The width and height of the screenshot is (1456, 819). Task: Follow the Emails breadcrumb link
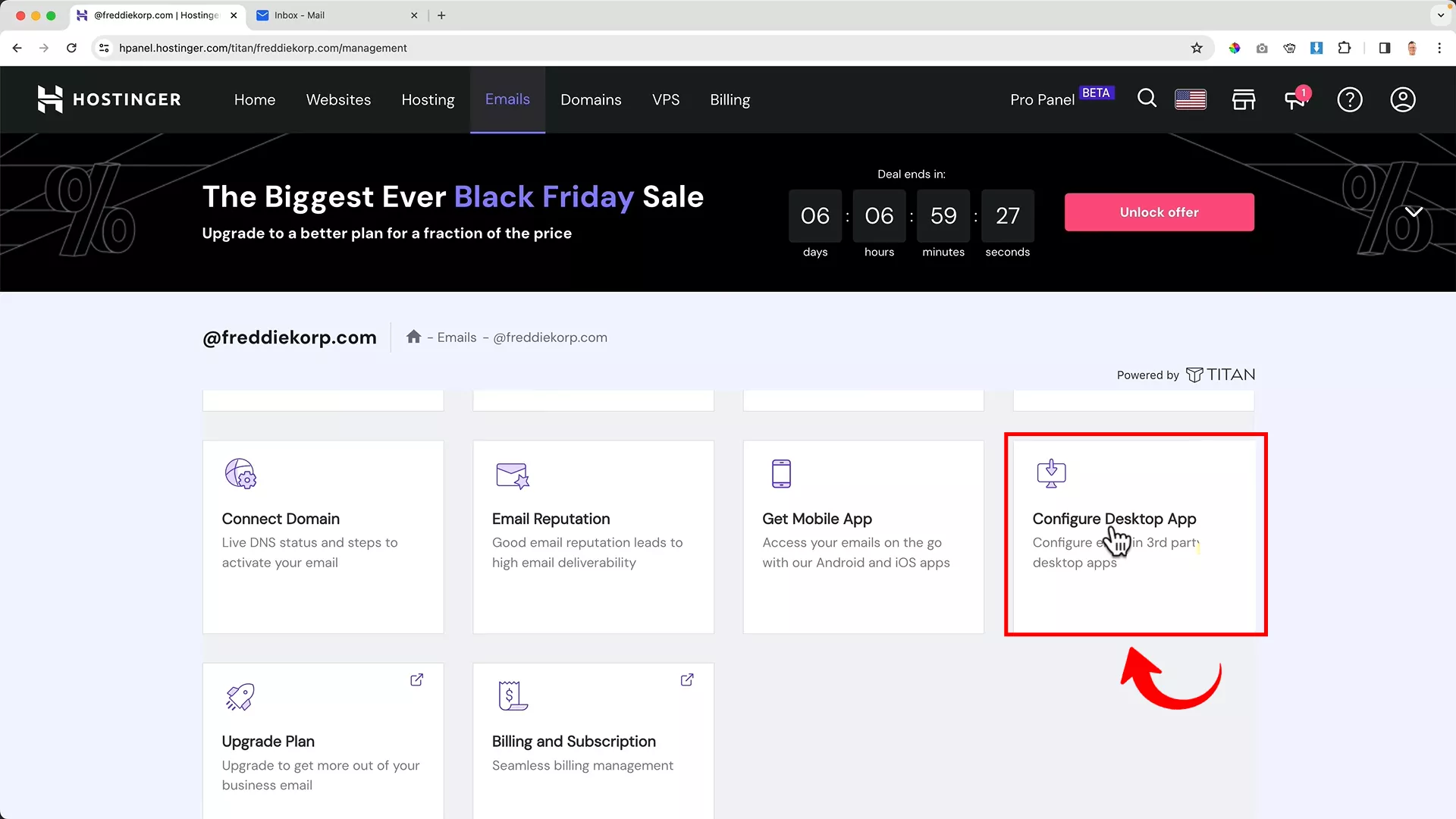(x=457, y=337)
